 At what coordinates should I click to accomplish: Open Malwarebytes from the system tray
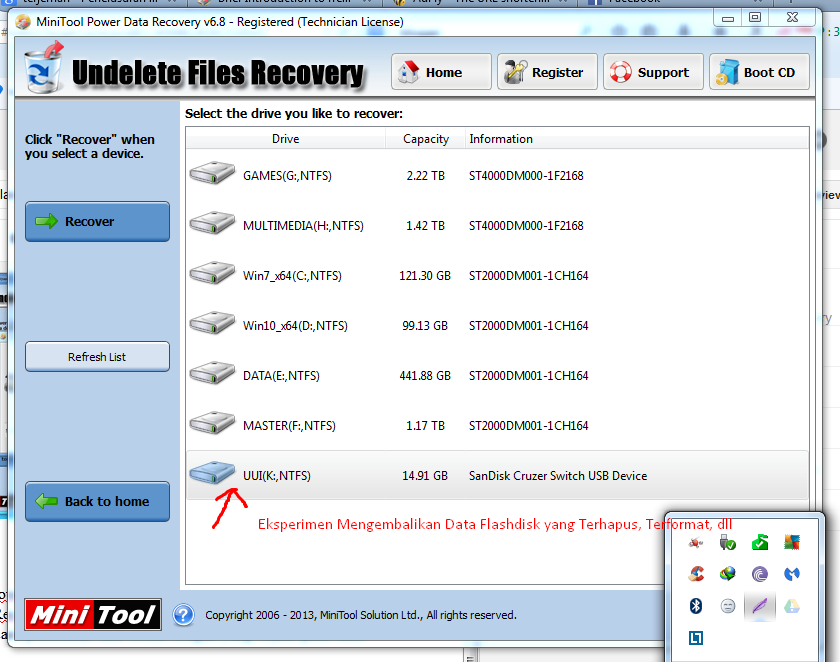tap(791, 574)
